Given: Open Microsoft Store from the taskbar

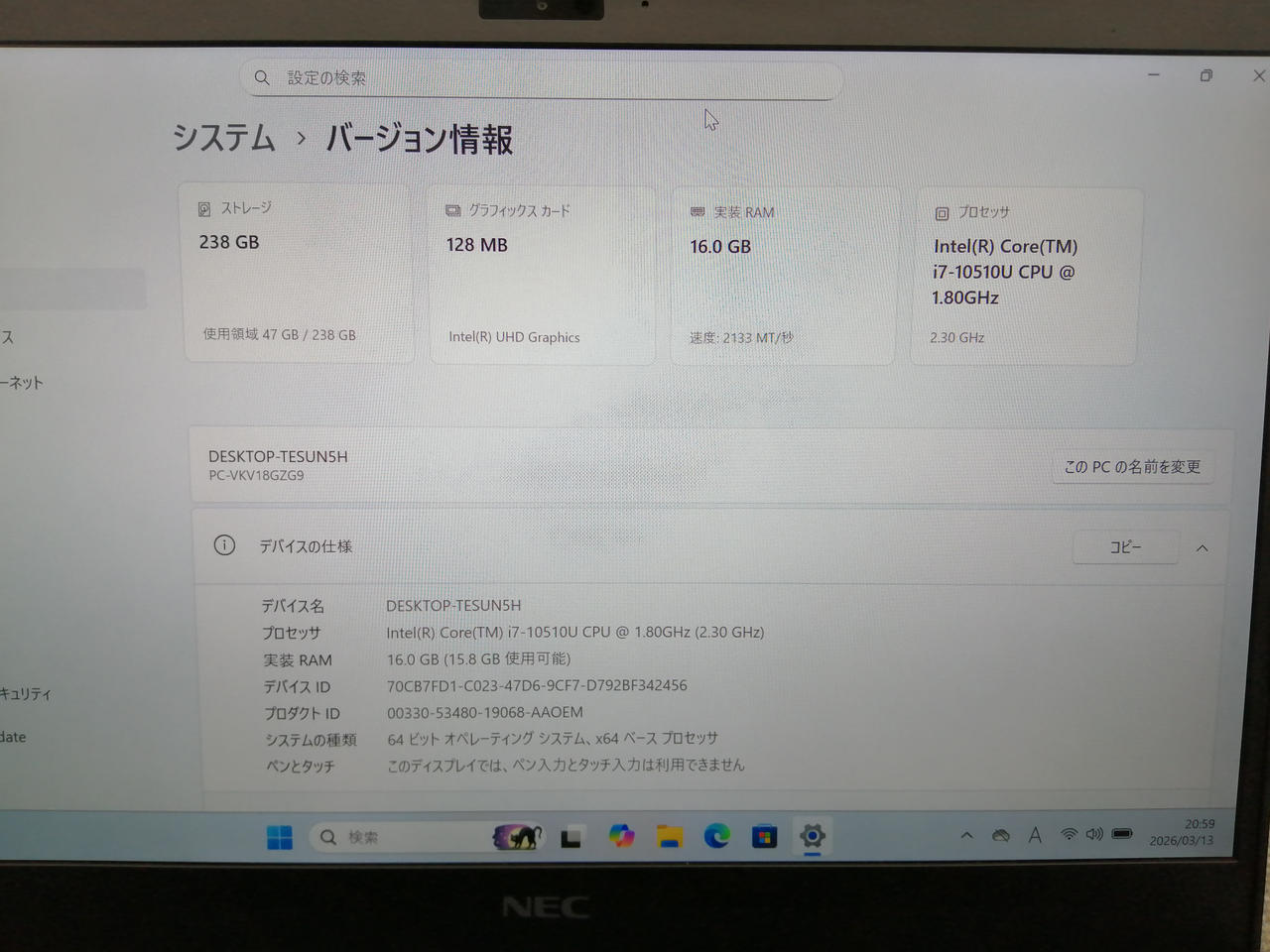Looking at the screenshot, I should coord(764,837).
